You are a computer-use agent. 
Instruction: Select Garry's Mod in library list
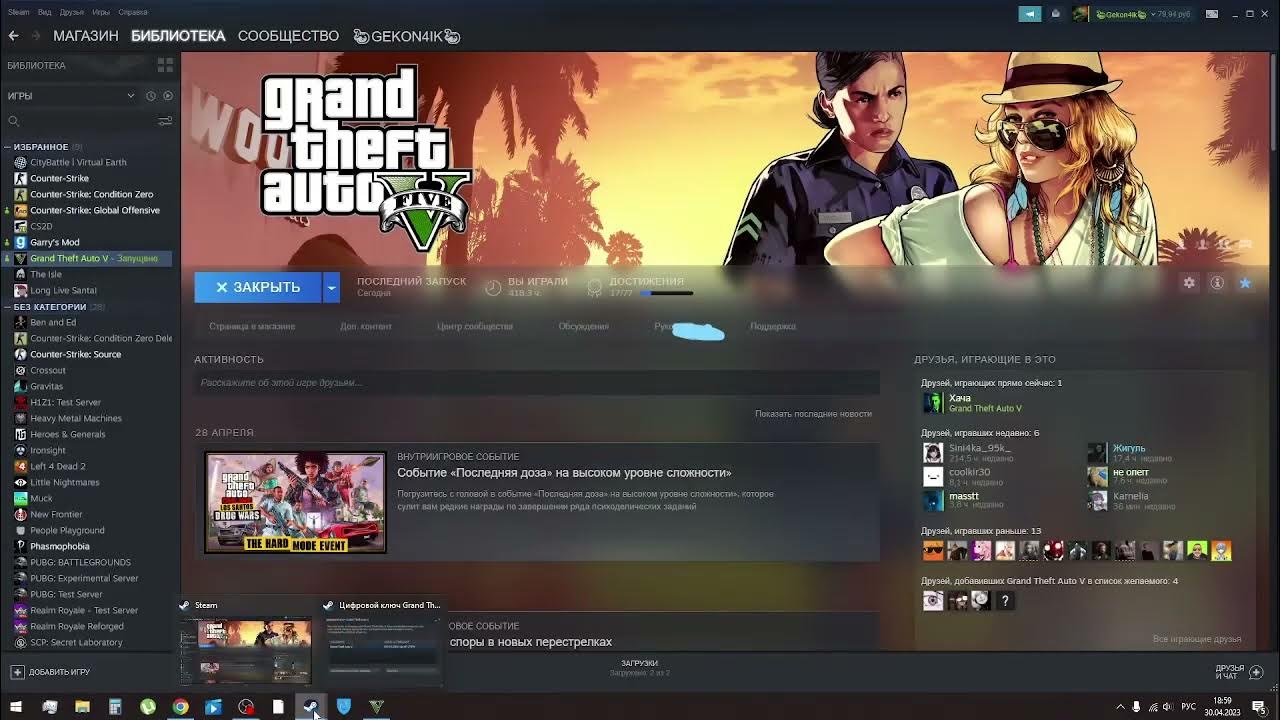click(54, 242)
